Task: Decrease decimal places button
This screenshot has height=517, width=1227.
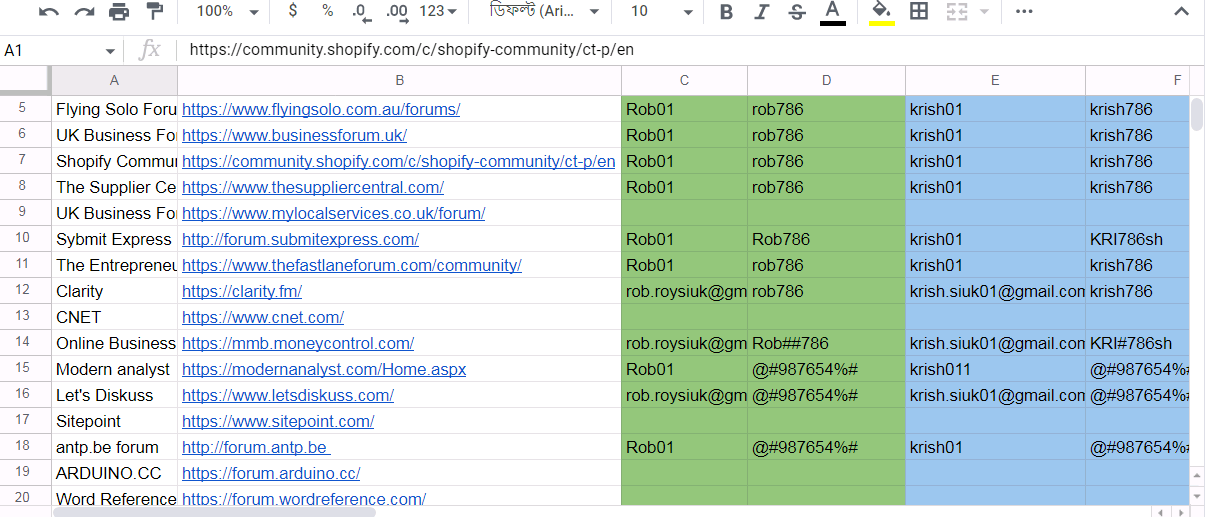Action: pos(360,12)
